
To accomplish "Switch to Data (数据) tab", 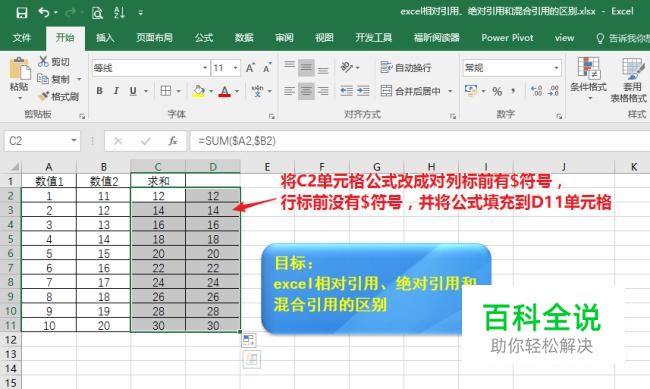I will (244, 38).
